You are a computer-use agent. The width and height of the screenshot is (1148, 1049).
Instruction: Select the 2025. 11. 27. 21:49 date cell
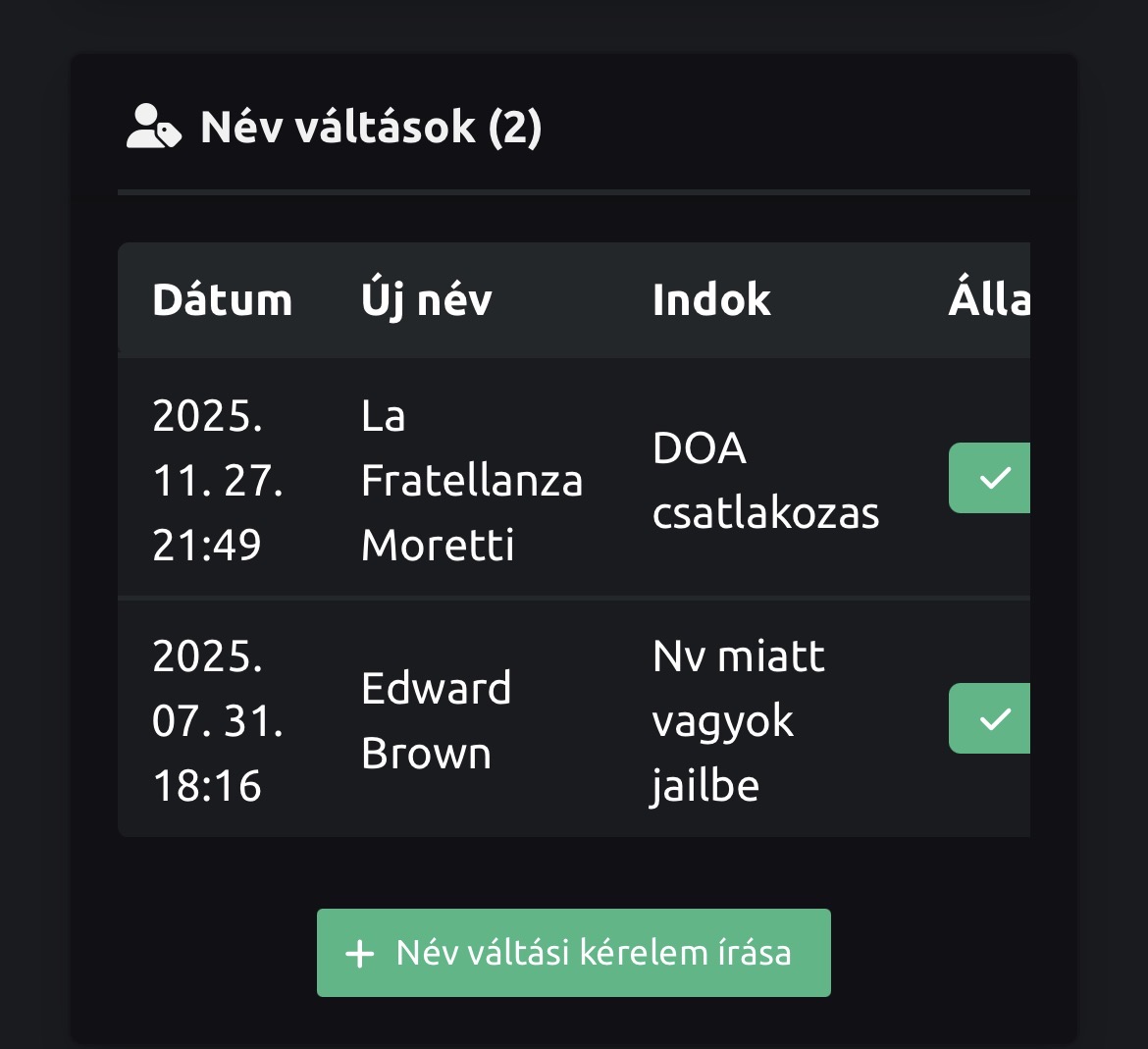[x=218, y=480]
